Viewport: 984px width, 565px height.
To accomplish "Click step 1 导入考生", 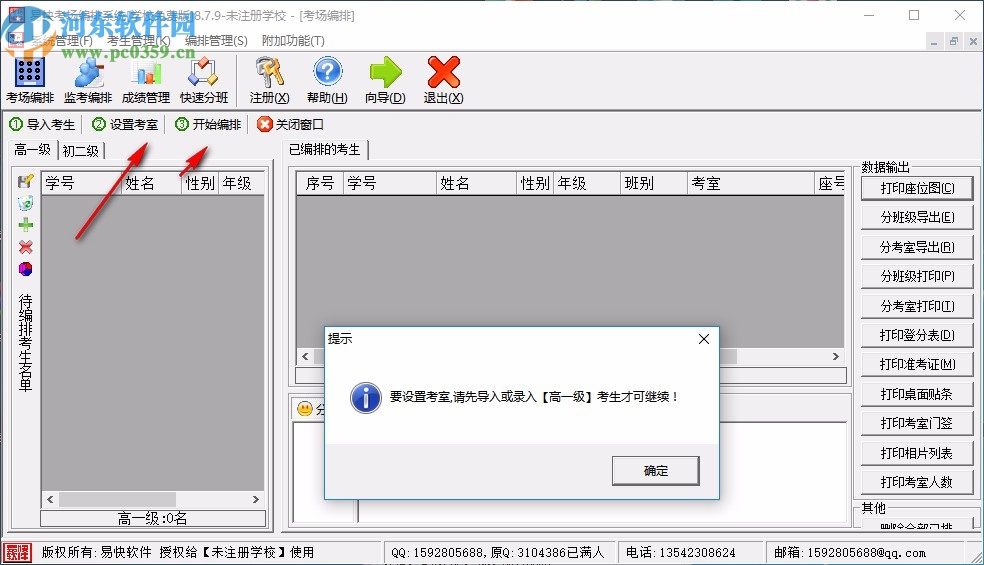I will point(42,124).
